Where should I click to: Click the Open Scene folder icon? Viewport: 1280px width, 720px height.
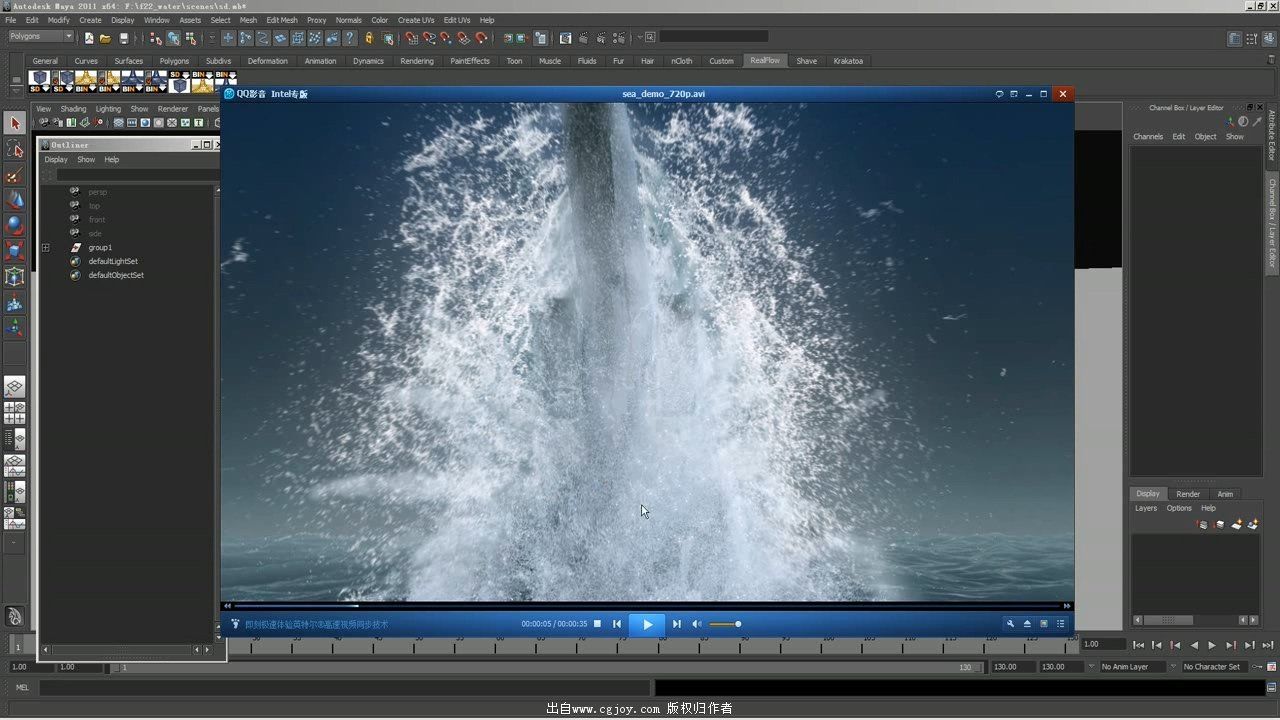click(105, 38)
